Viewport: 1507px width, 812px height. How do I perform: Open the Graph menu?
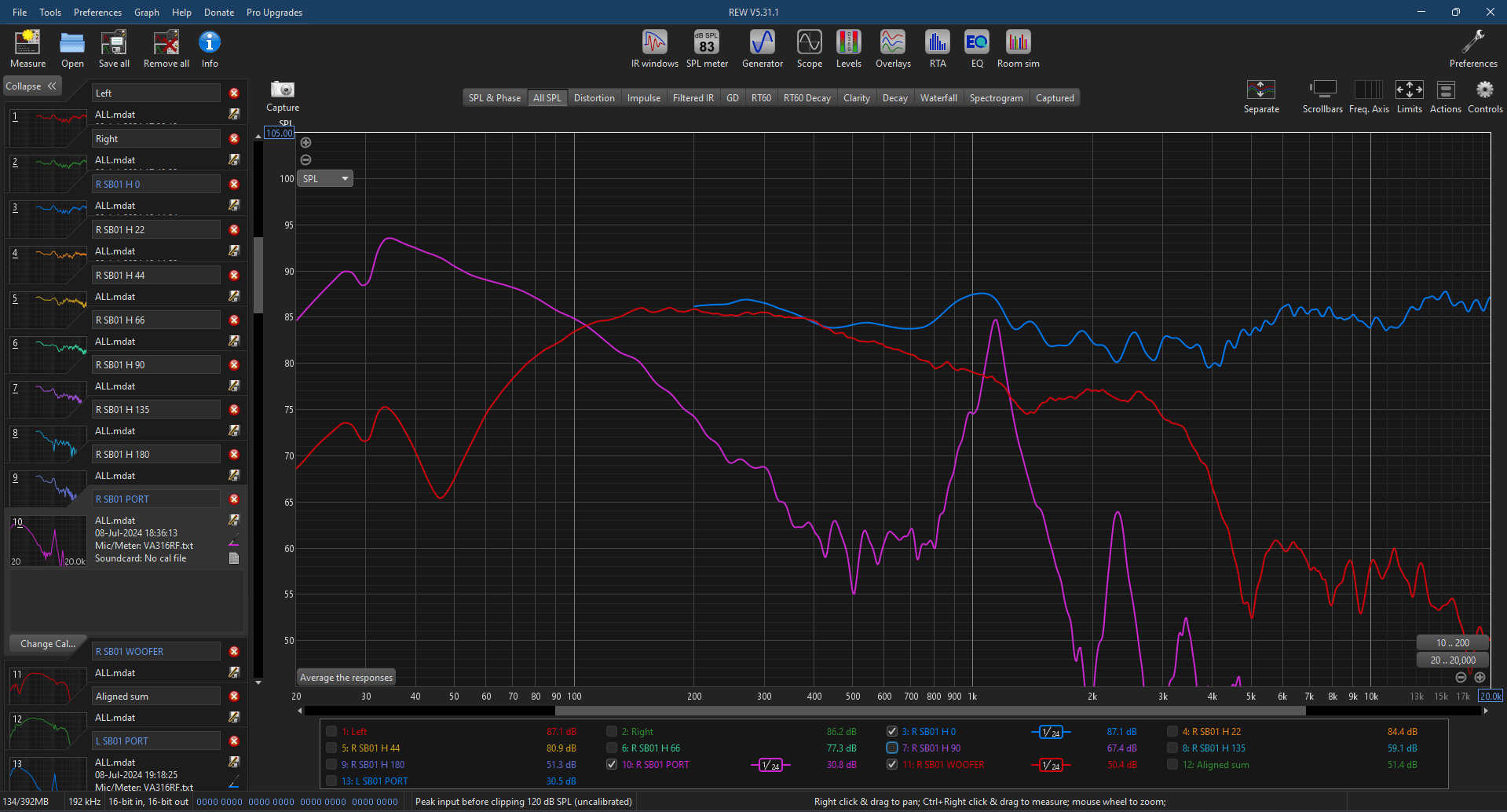(x=146, y=12)
